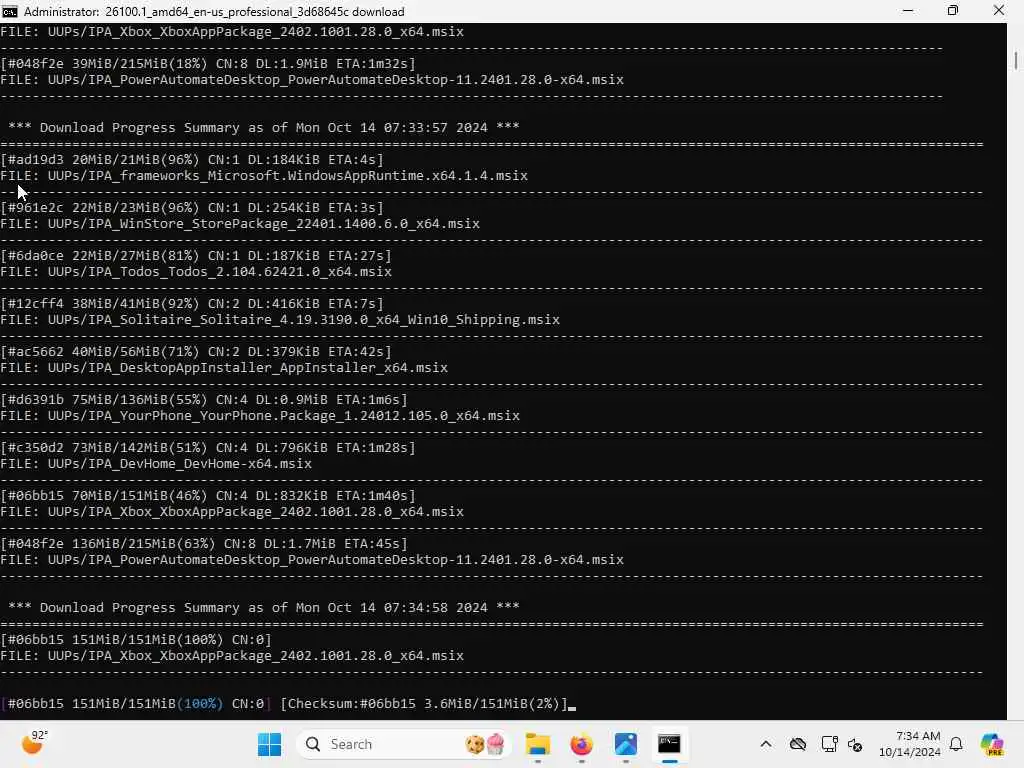Click the #048f2e 136MiB/215MiB(63%) status line
Viewport: 1024px width, 768px height.
[x=204, y=543]
